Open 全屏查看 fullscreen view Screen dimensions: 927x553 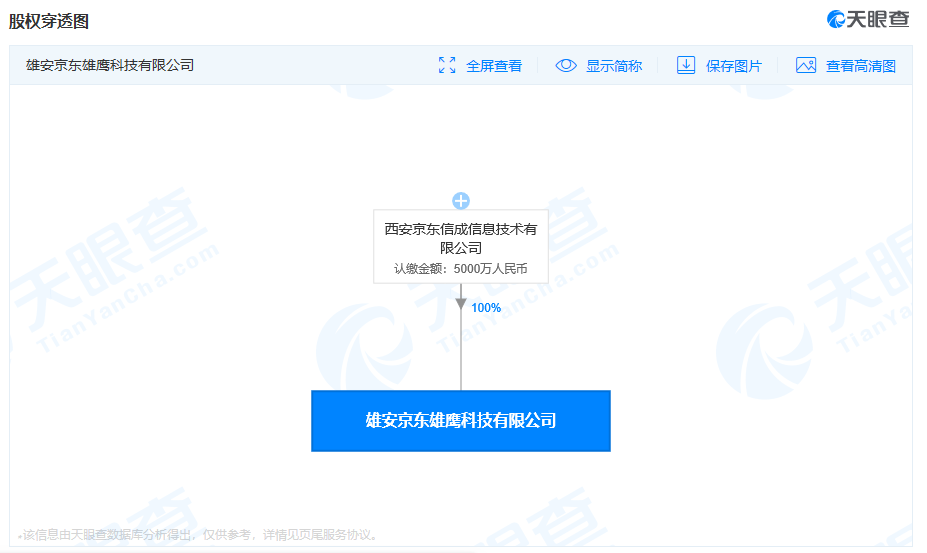pyautogui.click(x=494, y=66)
